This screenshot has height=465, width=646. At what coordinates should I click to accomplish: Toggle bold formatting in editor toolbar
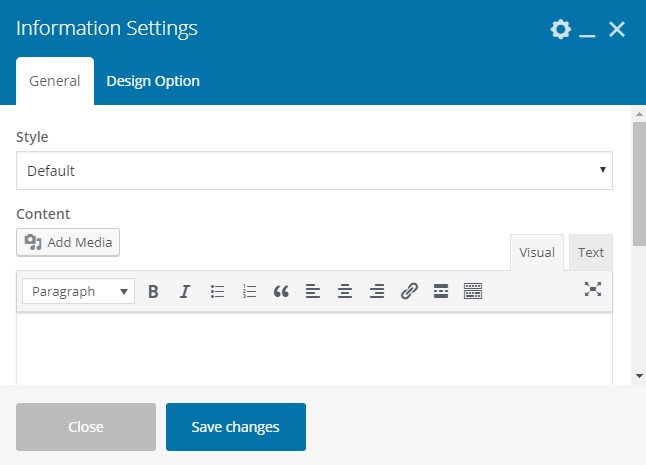(x=153, y=291)
